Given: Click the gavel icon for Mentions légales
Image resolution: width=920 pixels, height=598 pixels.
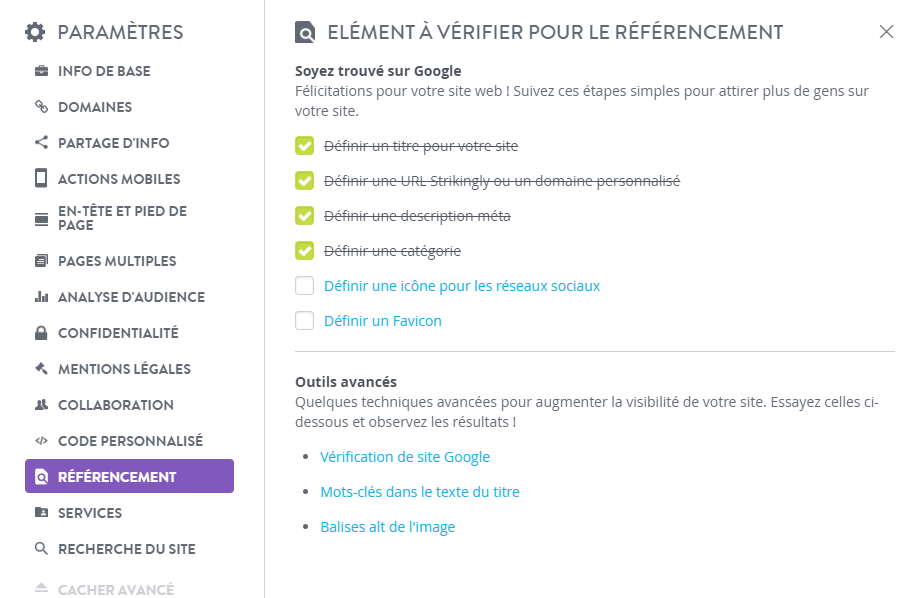Looking at the screenshot, I should [x=41, y=369].
